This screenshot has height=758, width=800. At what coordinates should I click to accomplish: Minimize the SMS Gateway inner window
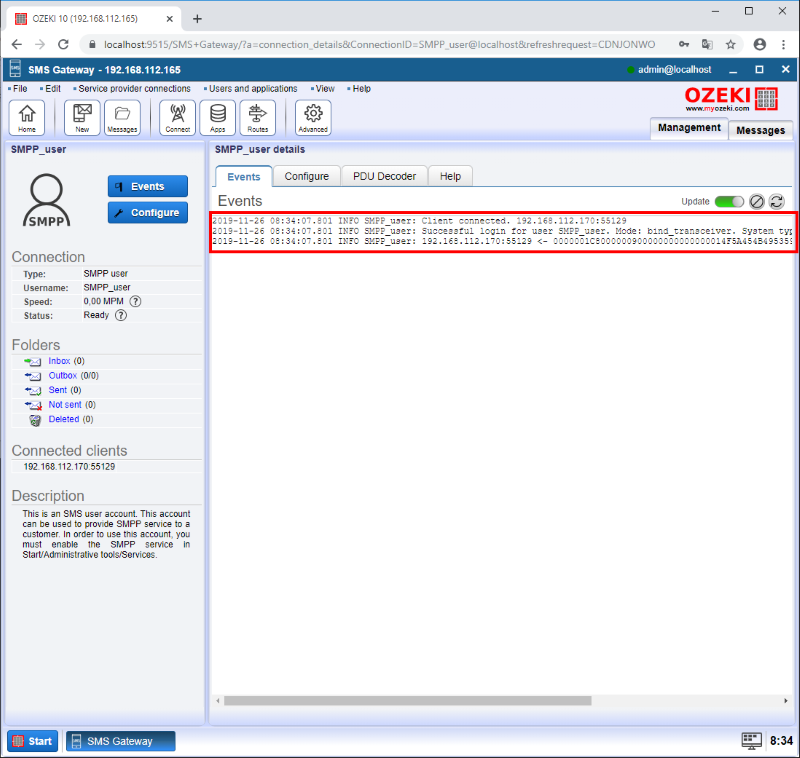(733, 70)
